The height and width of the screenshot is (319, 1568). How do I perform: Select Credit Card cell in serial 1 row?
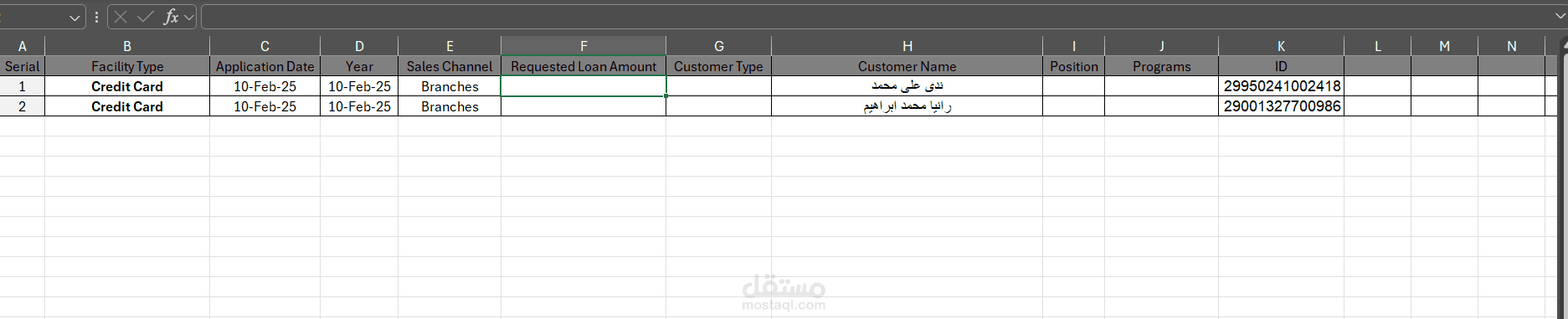pos(127,86)
